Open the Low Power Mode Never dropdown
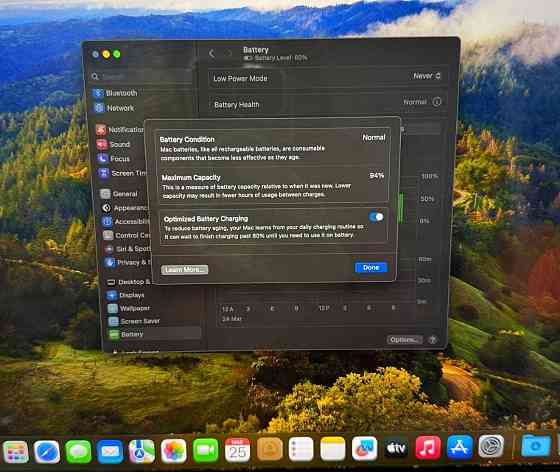The width and height of the screenshot is (560, 472). point(427,76)
